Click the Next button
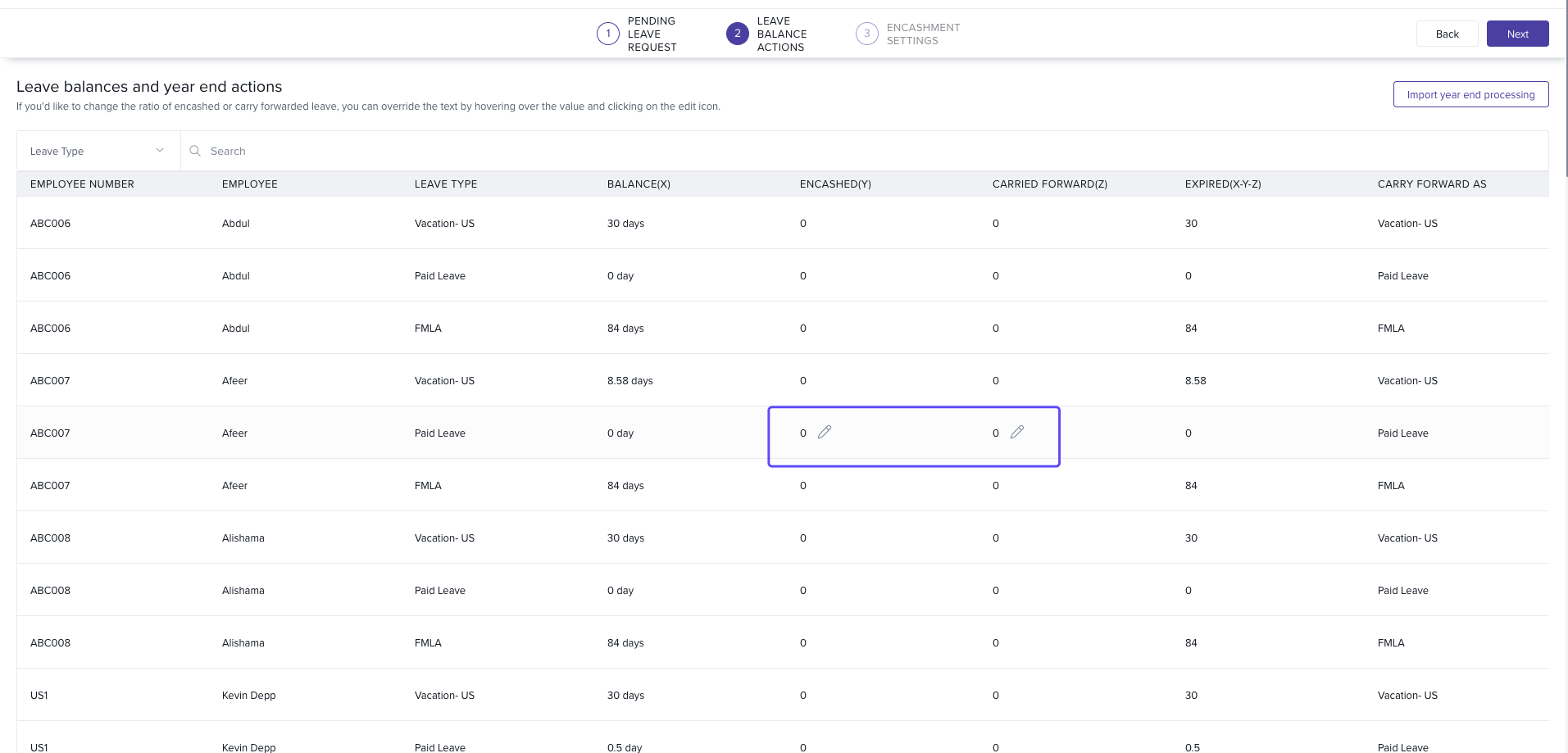This screenshot has height=753, width=1568. [1517, 34]
